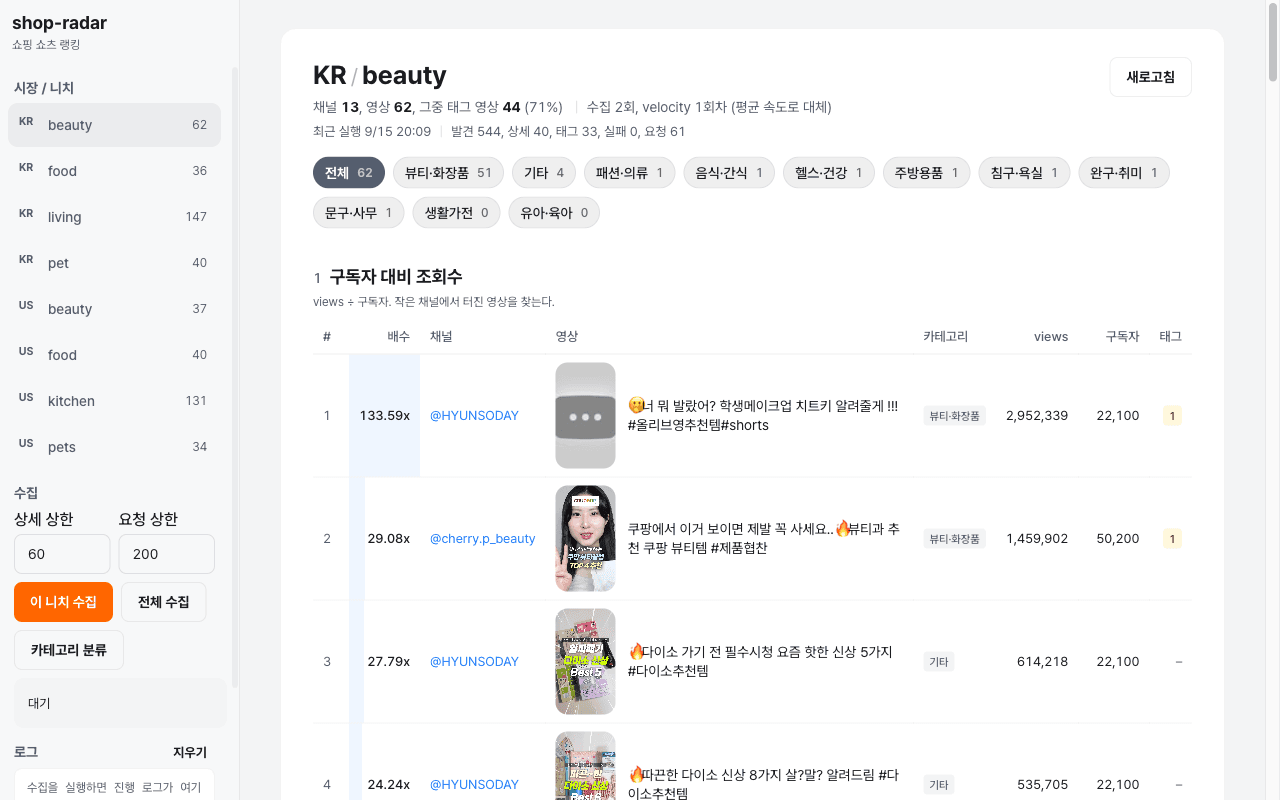Filter by 기타 4 chip
The width and height of the screenshot is (1280, 800).
544,173
